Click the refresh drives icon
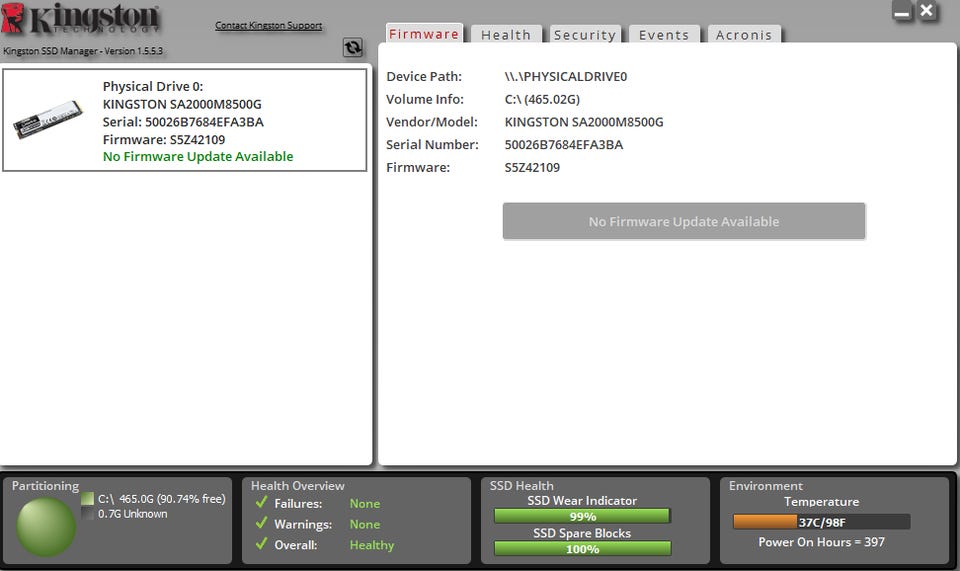960x571 pixels. tap(353, 48)
